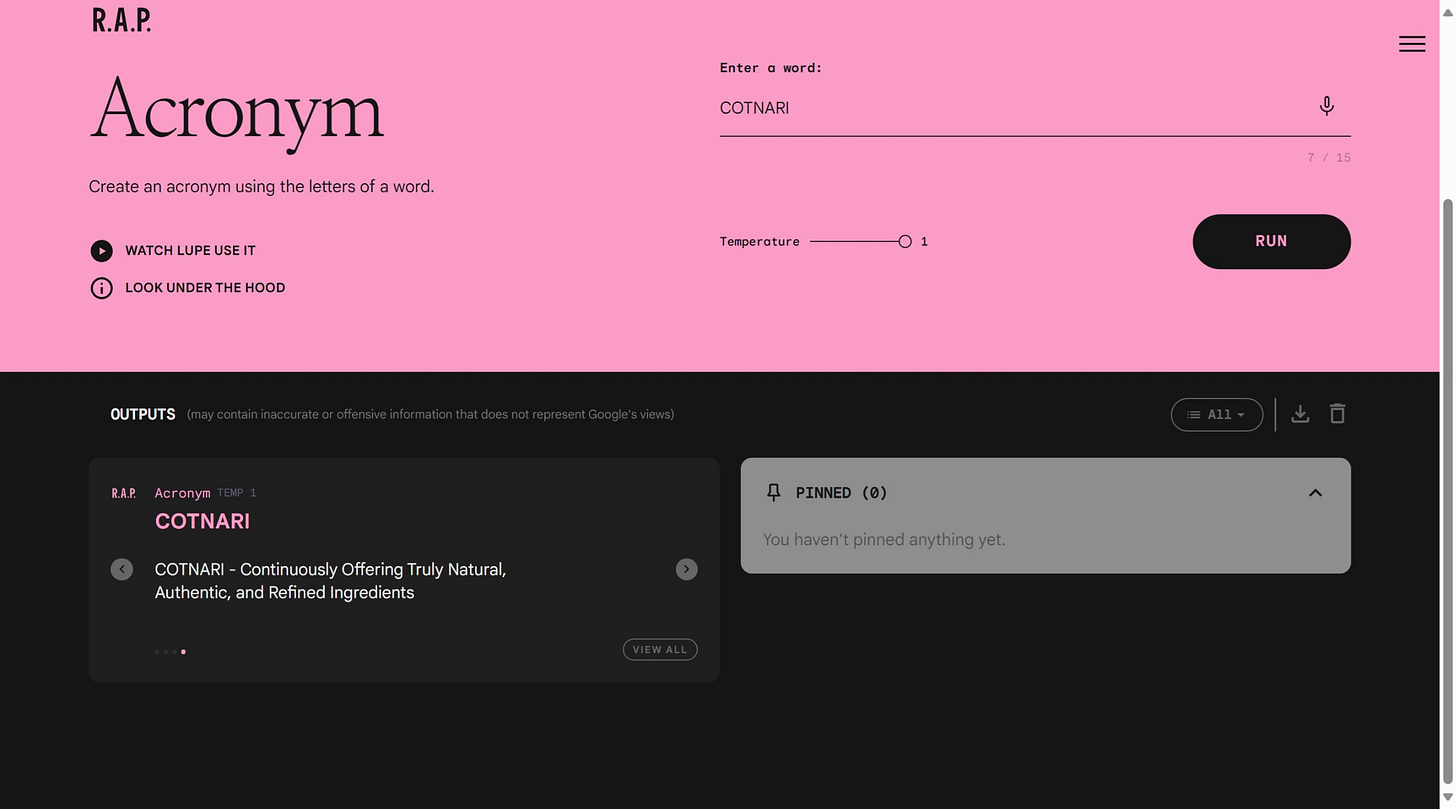
Task: Click the first pagination dot in output card
Action: coord(157,652)
